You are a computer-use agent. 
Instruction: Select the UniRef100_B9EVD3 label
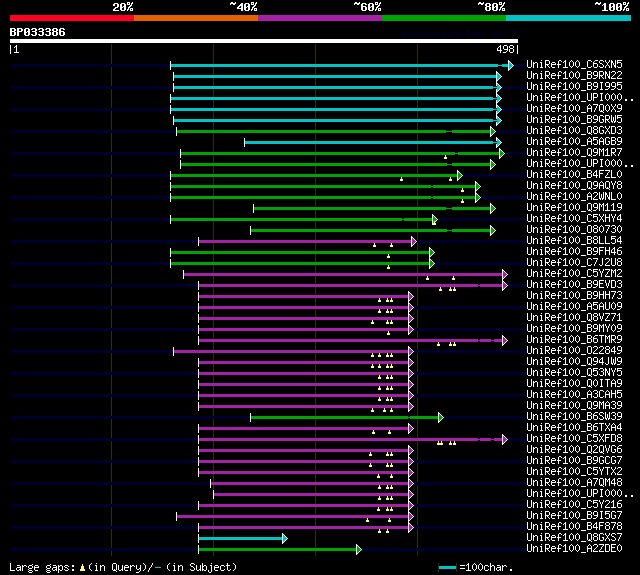574,284
